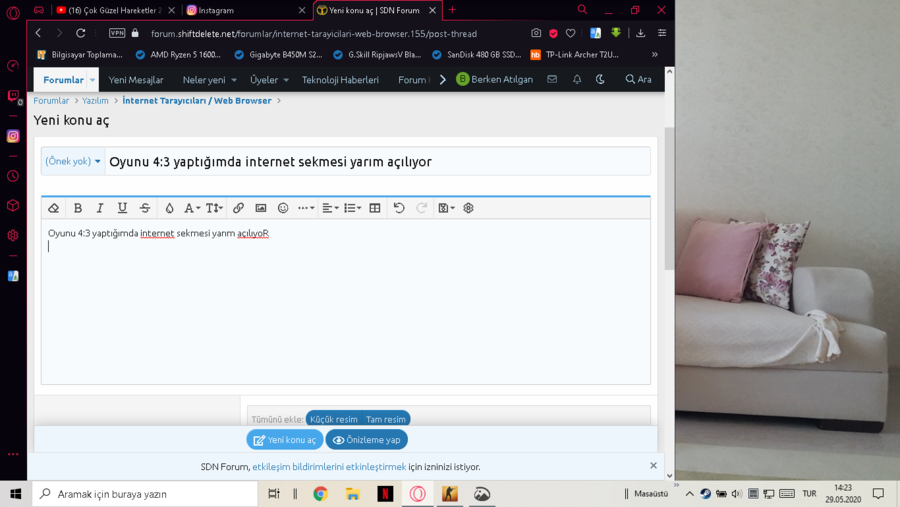The height and width of the screenshot is (507, 900).
Task: Open the Üyeler menu
Action: (269, 80)
